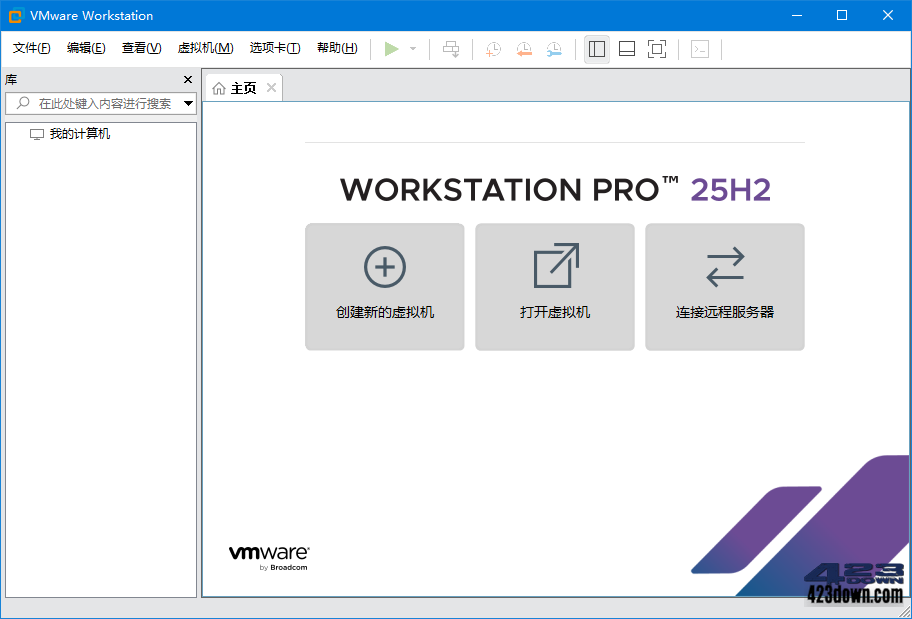Open the 帮助 menu
Image resolution: width=912 pixels, height=619 pixels.
337,47
